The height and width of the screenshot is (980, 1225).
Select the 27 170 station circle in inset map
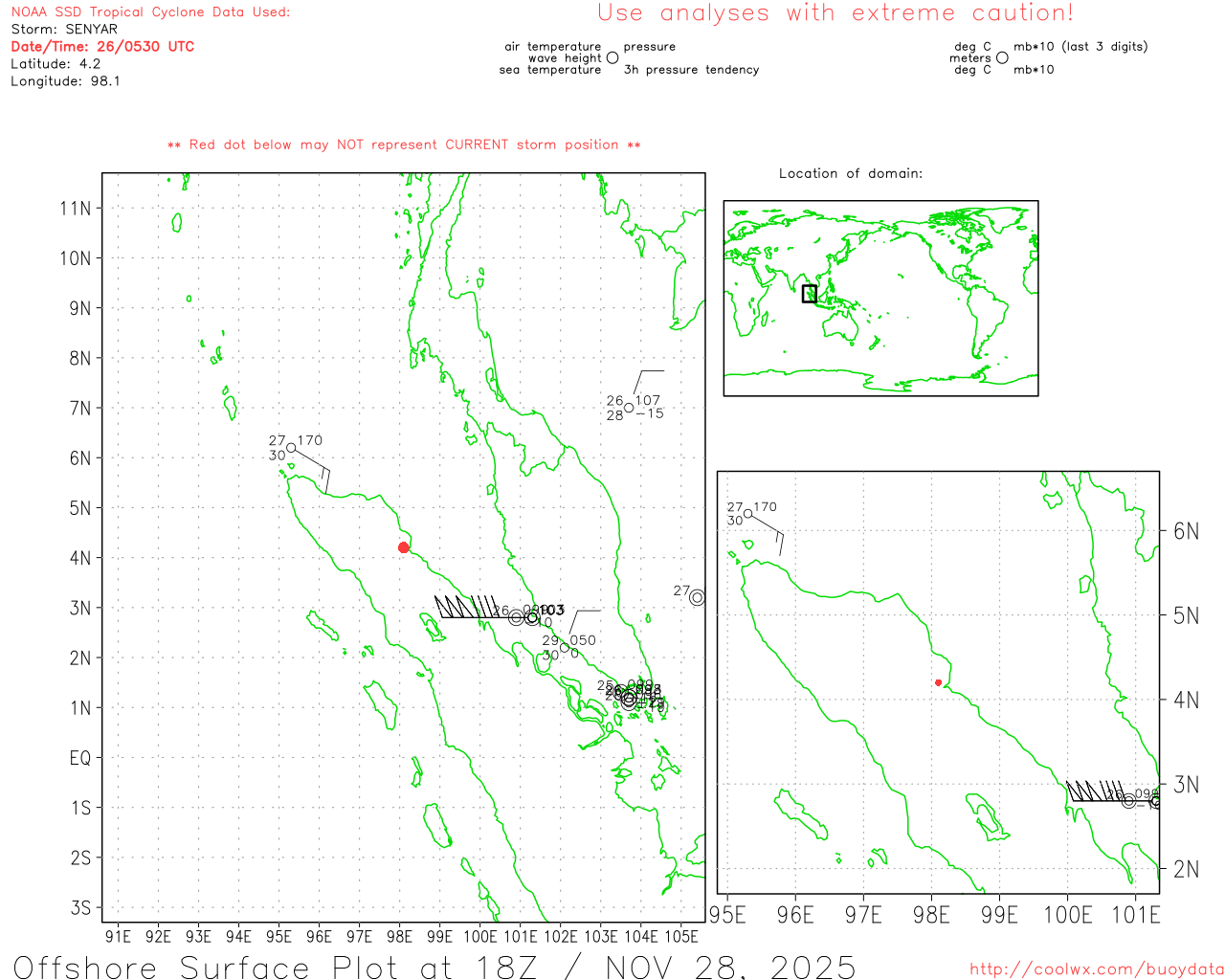(x=748, y=514)
